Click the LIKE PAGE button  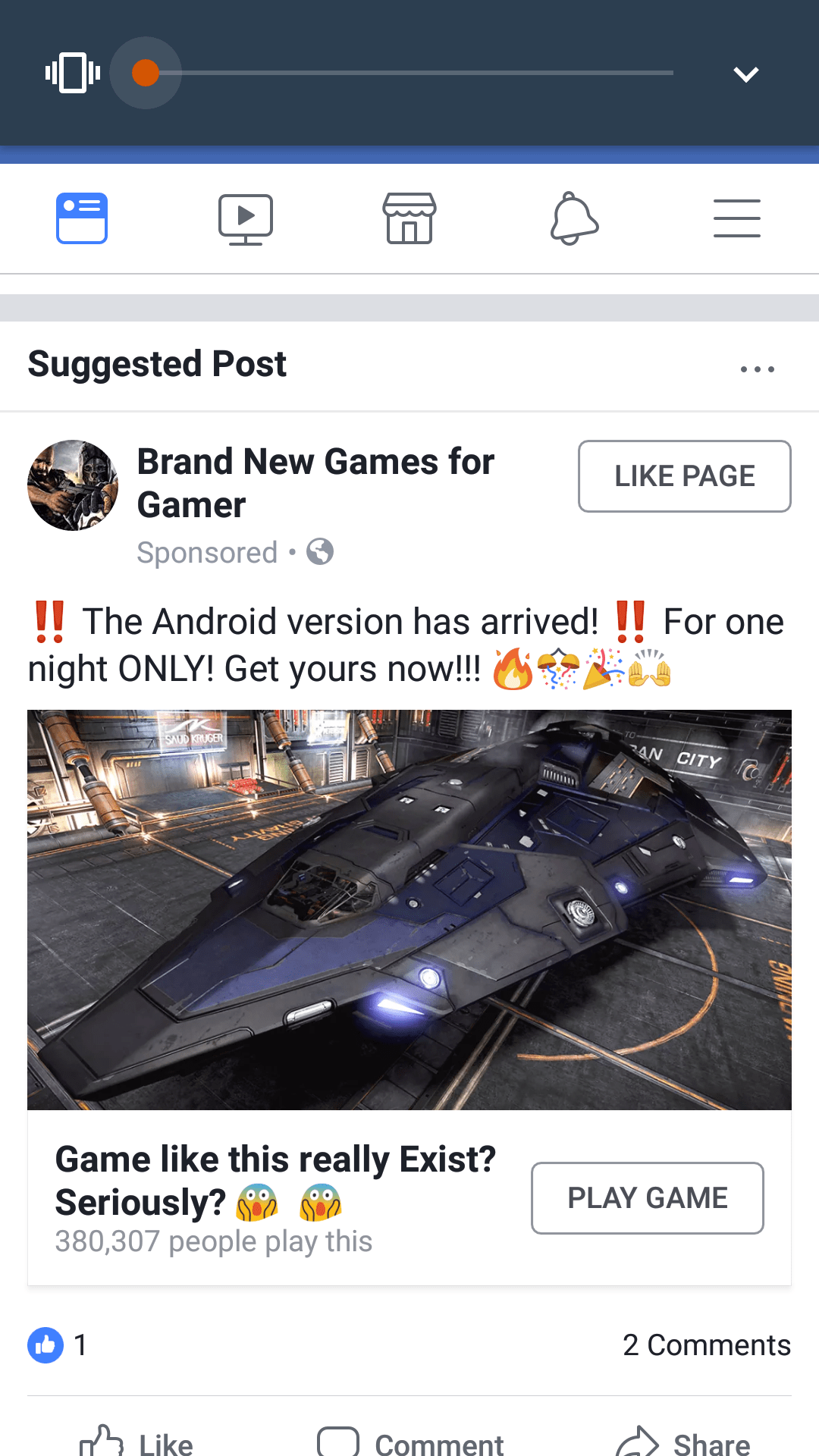point(685,476)
